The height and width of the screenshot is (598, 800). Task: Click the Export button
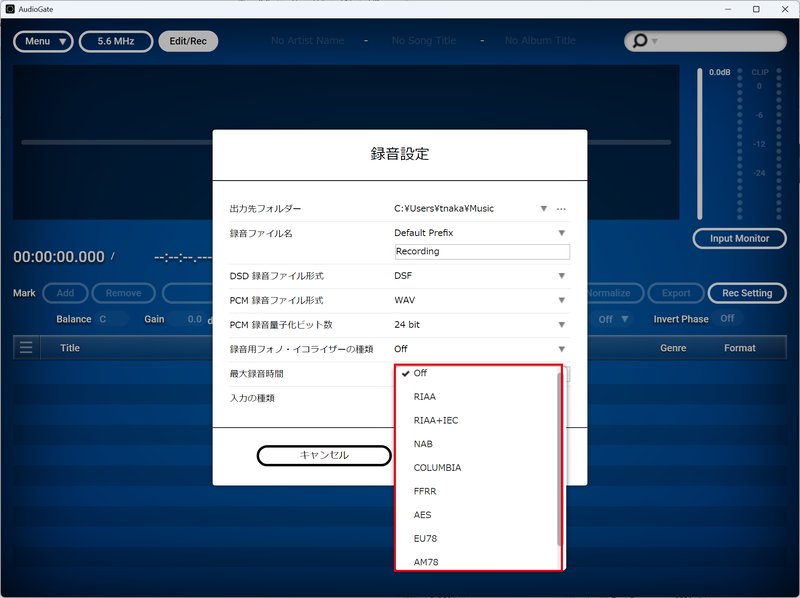click(x=675, y=293)
